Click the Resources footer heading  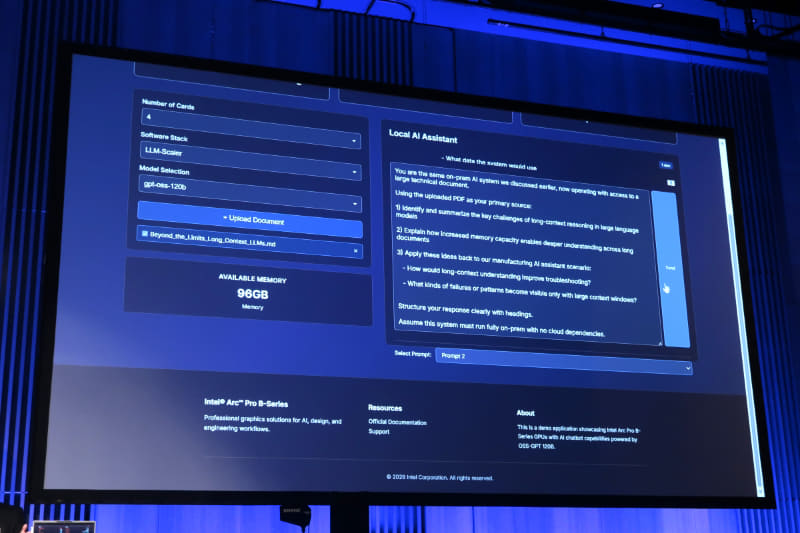tap(385, 408)
